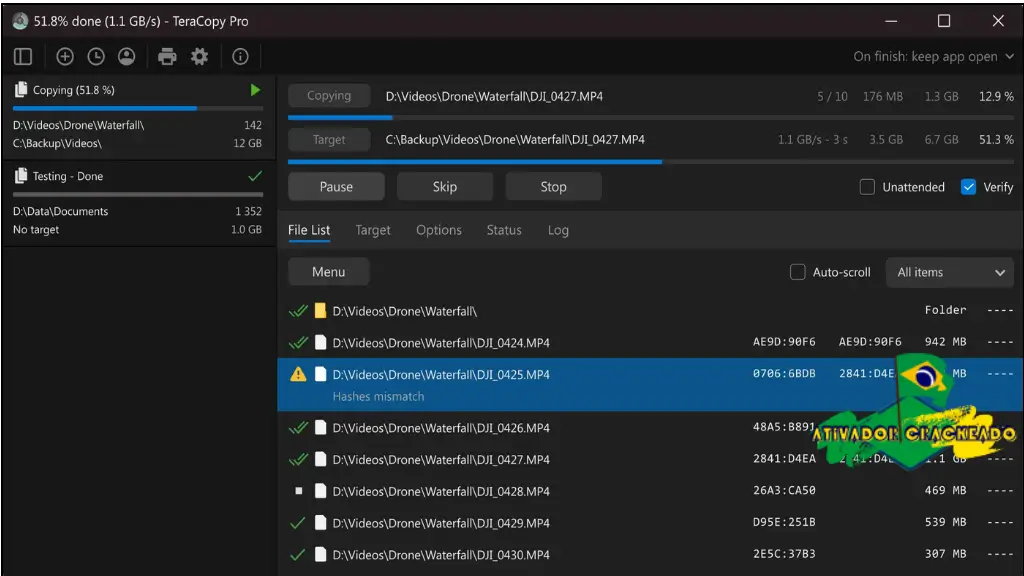Click the target path C:\Backup\Videos\Drone\Waterfall\DJI_0427.MP4
This screenshot has height=576, width=1024.
515,139
